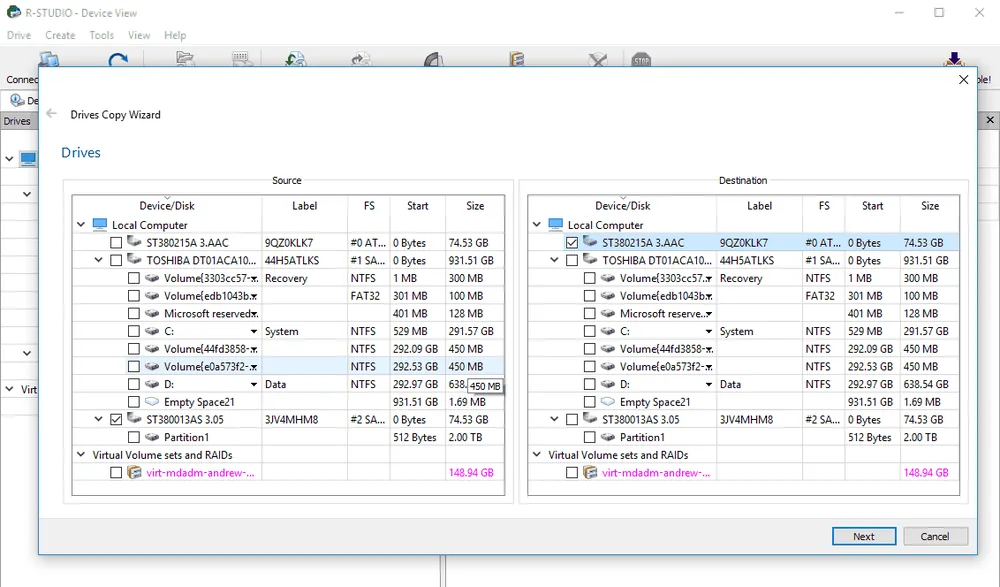Check source D: partition checkbox
This screenshot has height=587, width=1000.
coord(133,384)
